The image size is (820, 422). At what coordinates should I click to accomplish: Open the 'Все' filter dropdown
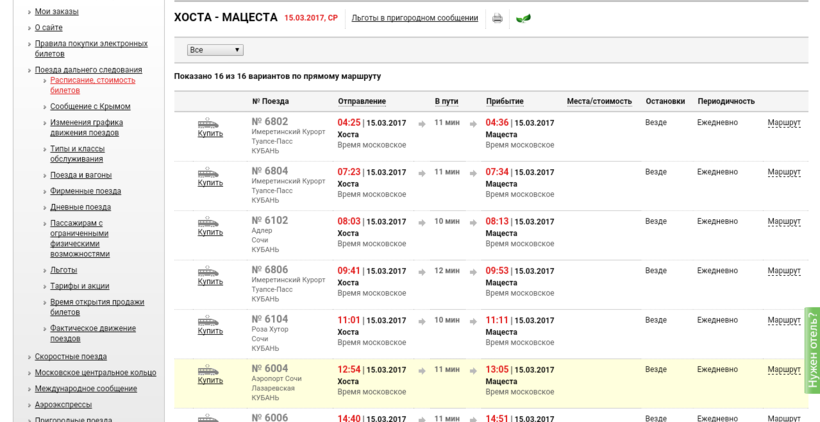click(215, 49)
